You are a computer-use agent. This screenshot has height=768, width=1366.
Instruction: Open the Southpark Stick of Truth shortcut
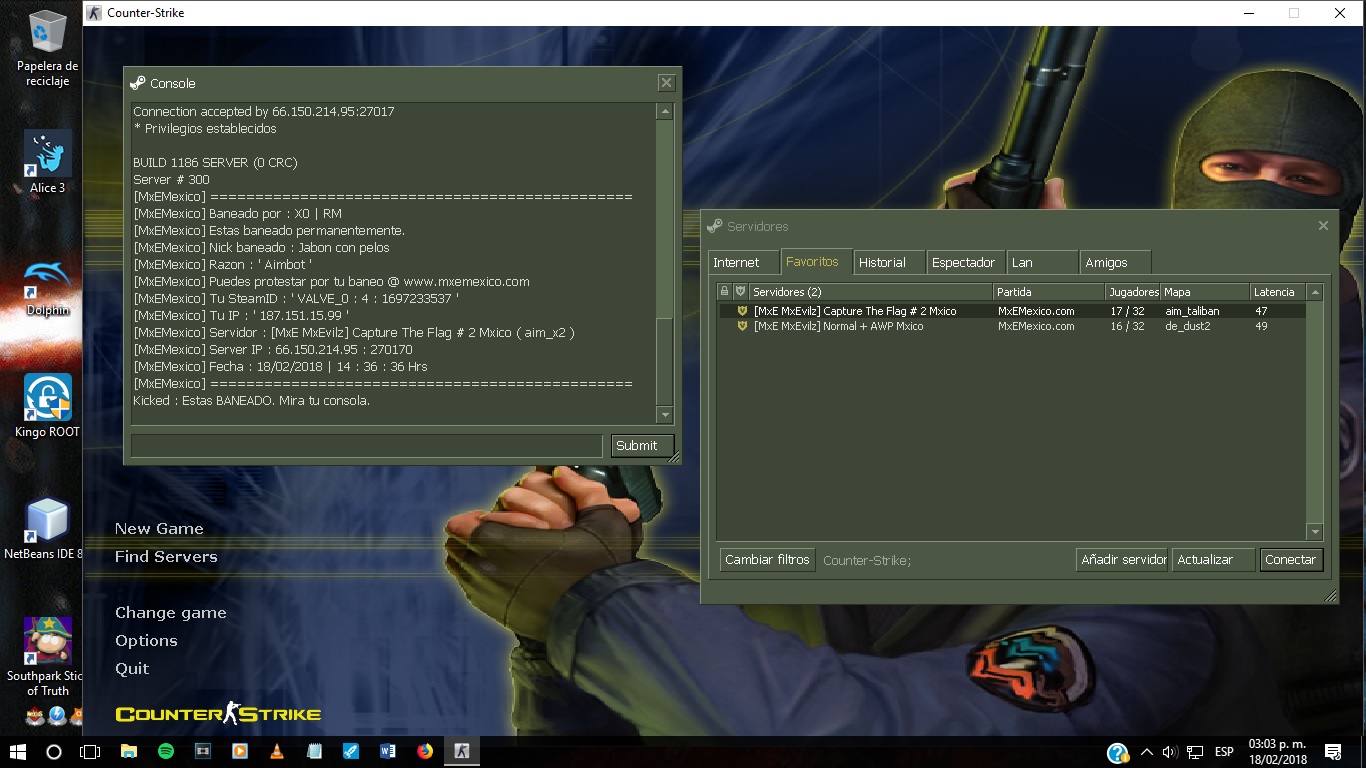(45, 656)
